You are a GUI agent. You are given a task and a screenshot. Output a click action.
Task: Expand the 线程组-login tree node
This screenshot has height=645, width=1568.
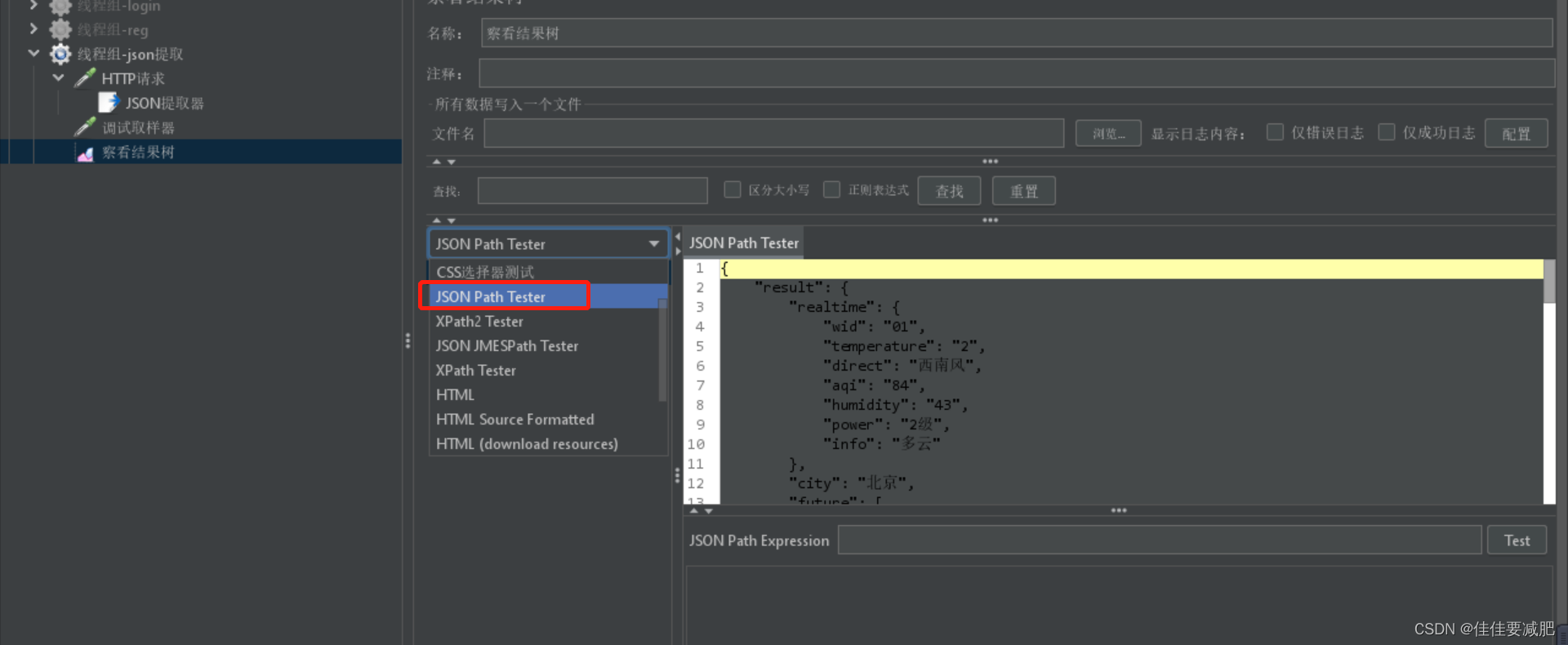[x=33, y=6]
